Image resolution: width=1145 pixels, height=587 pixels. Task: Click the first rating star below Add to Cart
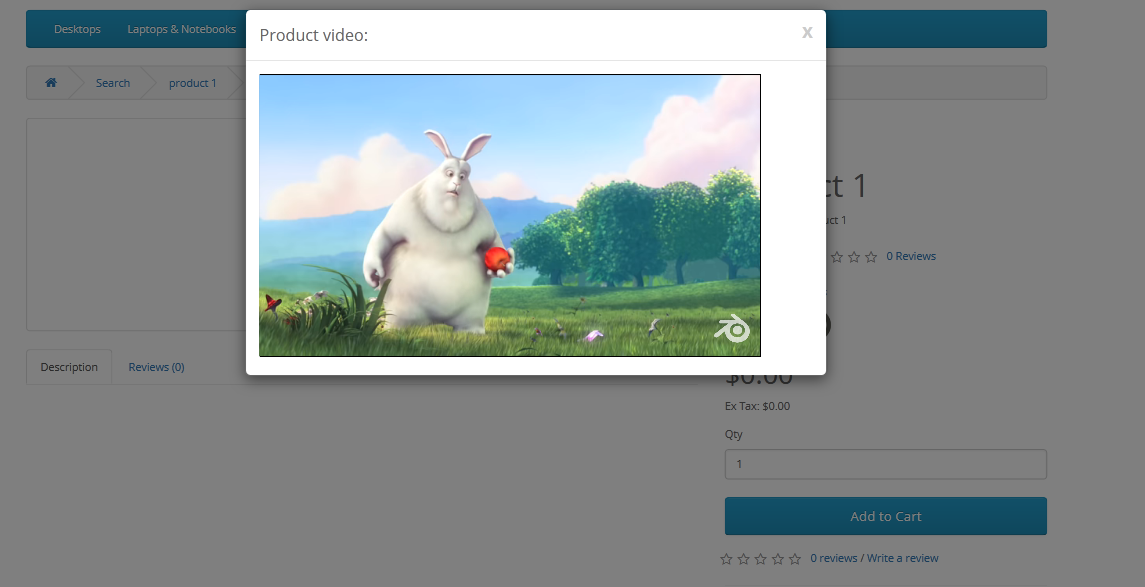pos(727,559)
